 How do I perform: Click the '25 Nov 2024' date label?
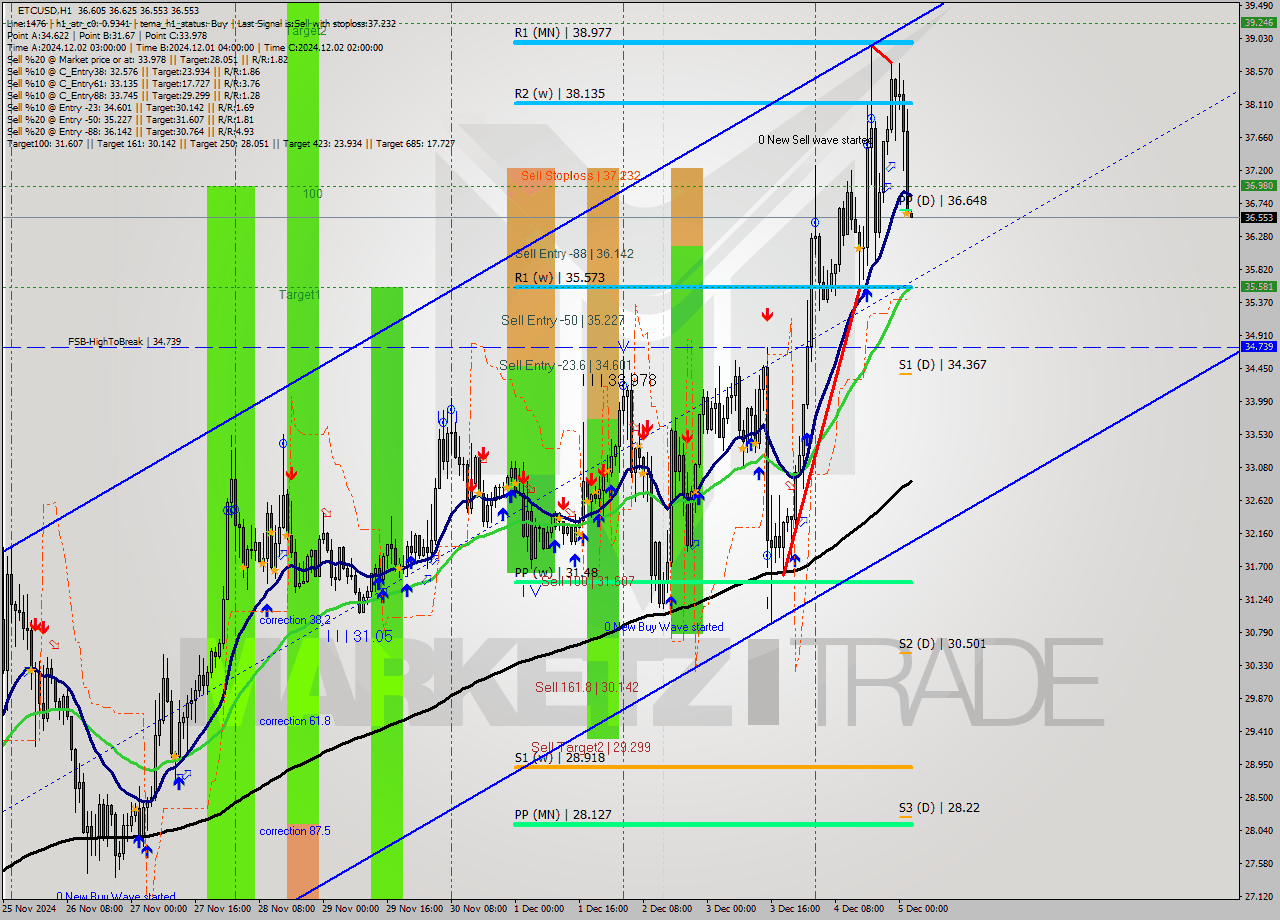pos(29,909)
